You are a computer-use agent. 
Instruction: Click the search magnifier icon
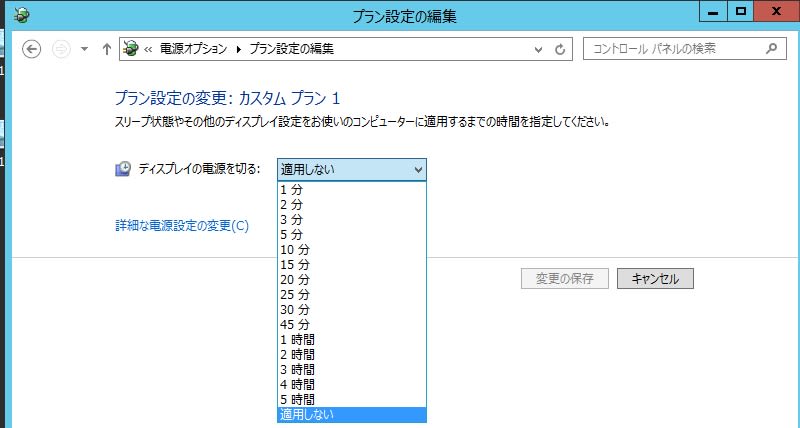pos(771,49)
